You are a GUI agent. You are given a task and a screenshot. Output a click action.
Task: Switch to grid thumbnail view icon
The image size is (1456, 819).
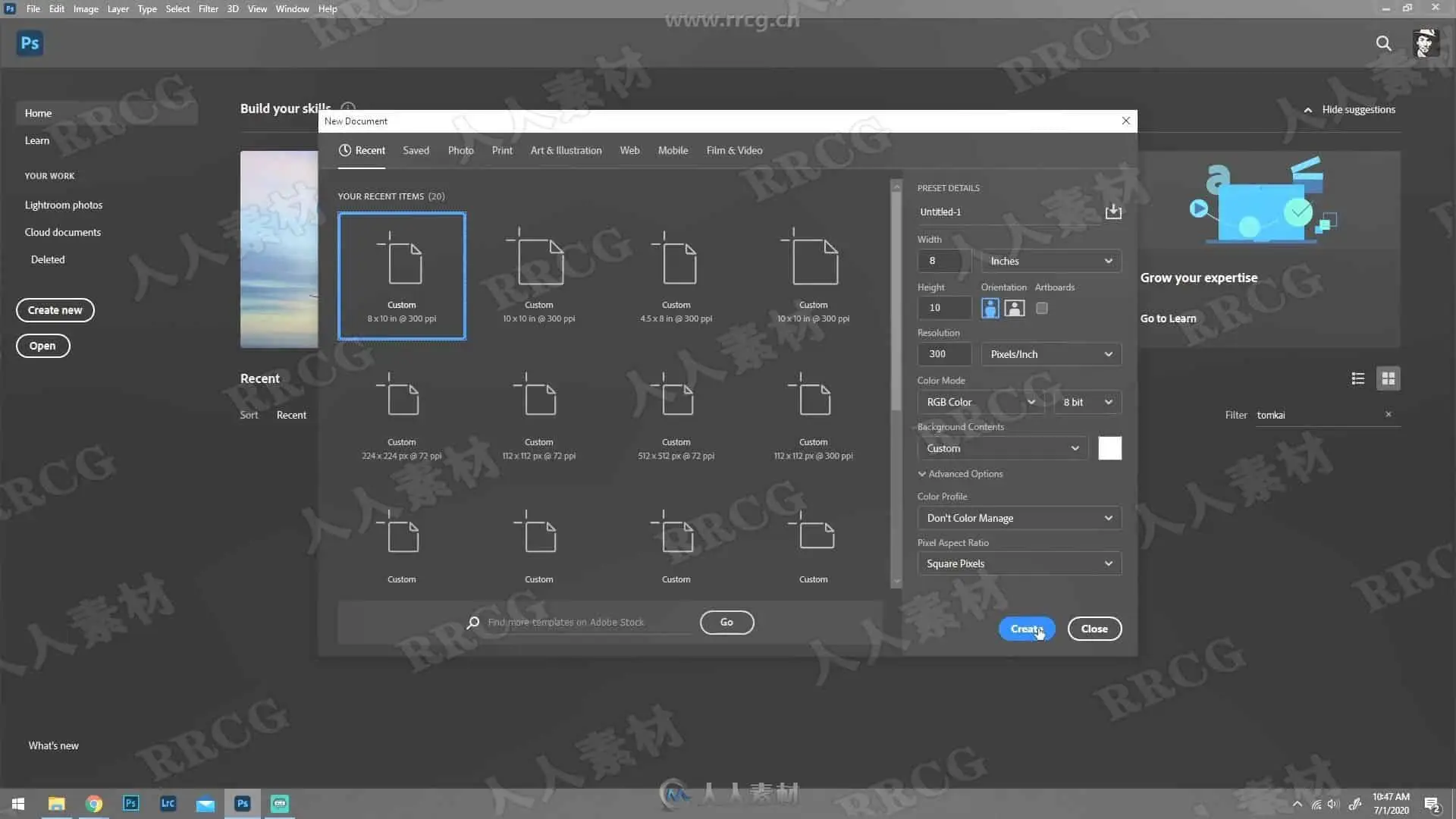pos(1388,378)
